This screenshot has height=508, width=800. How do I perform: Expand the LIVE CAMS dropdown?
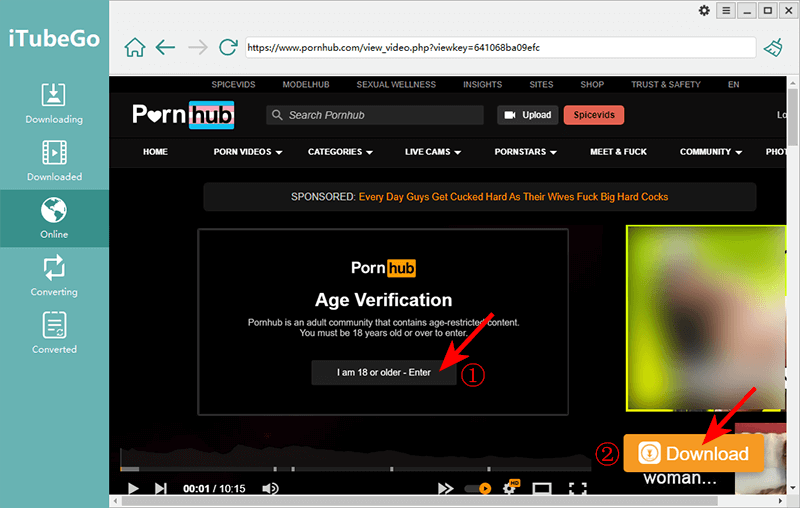tap(433, 152)
